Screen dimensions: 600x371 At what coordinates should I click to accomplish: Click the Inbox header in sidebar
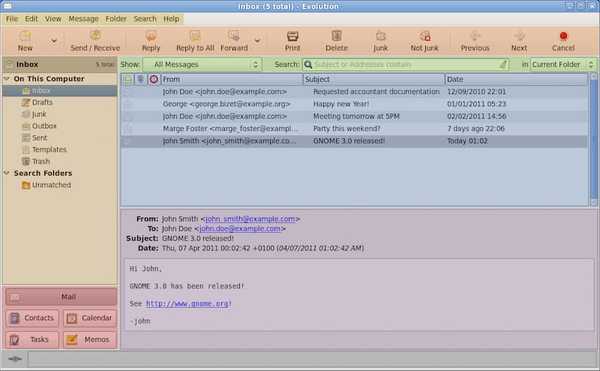tap(60, 65)
